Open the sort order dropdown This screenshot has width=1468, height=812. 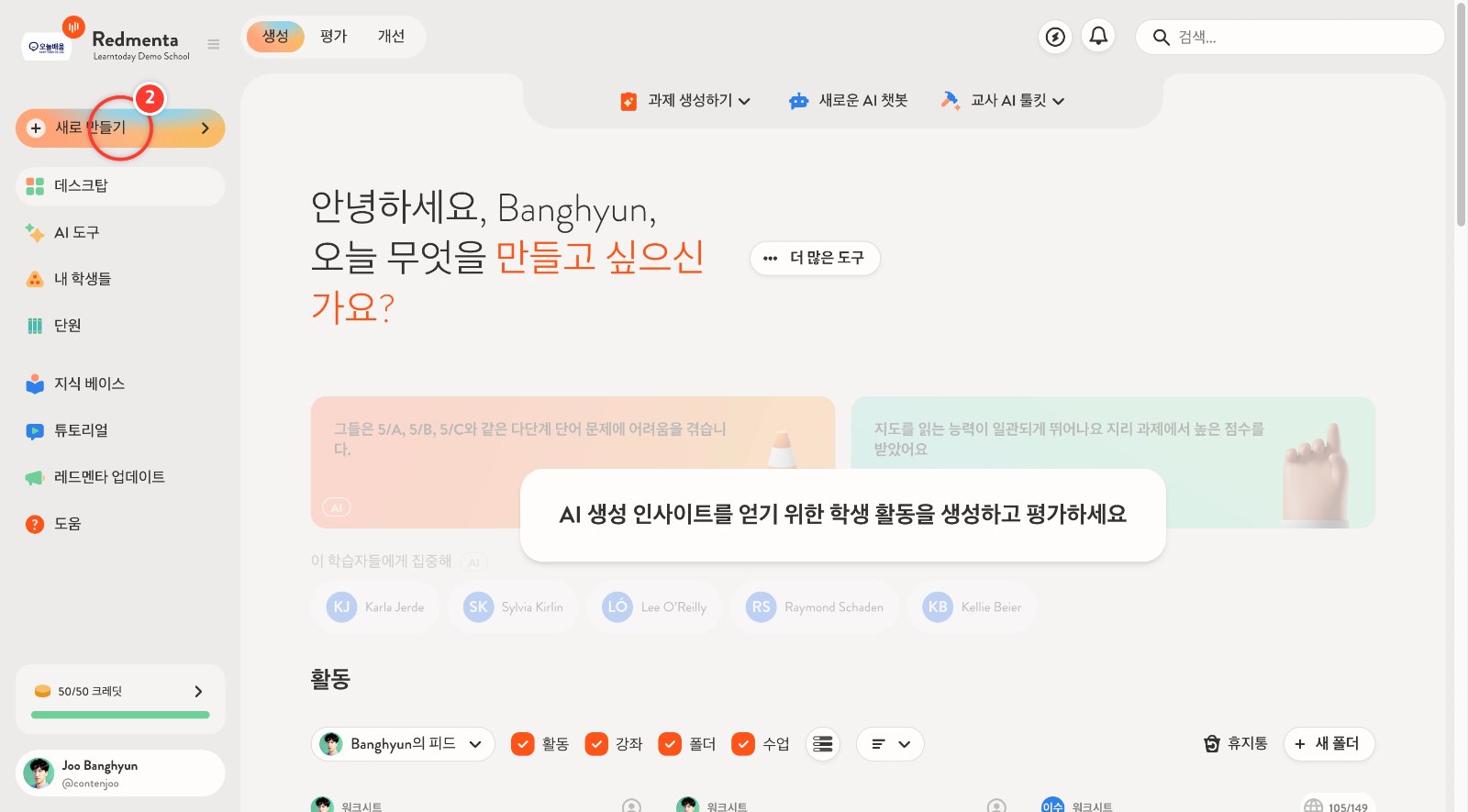(x=890, y=744)
